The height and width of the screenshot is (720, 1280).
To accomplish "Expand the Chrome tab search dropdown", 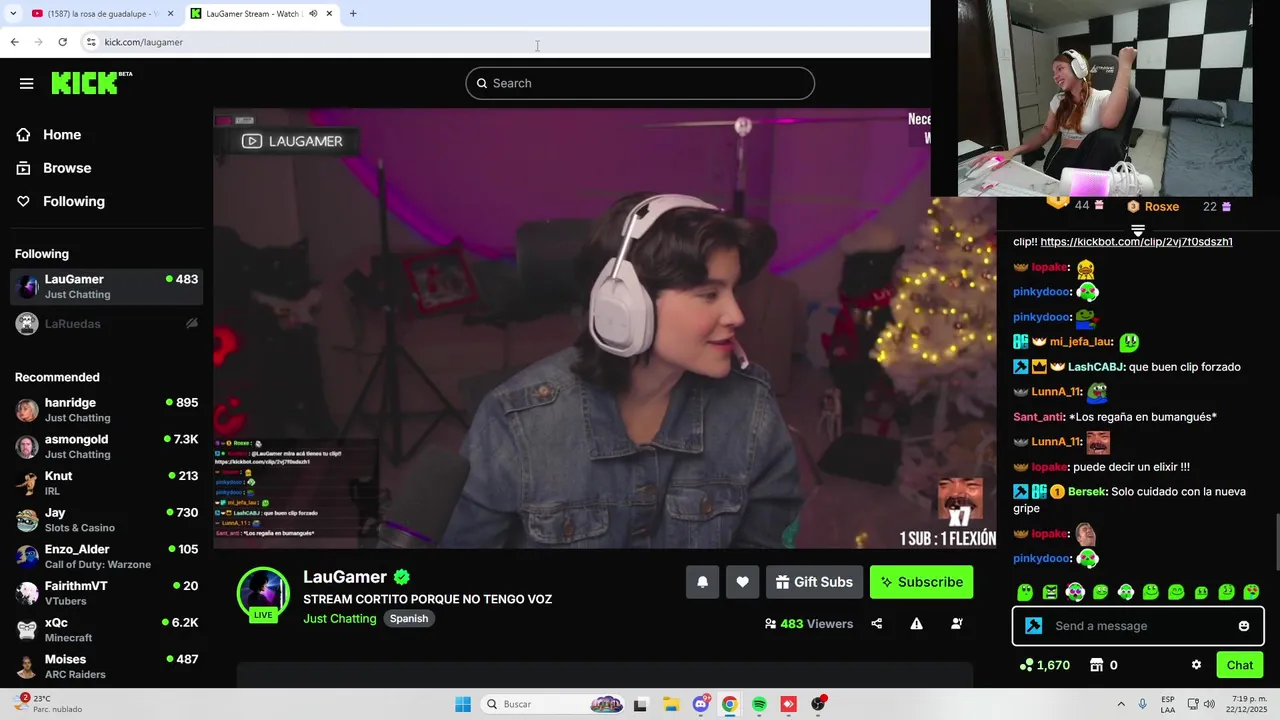I will (x=12, y=14).
